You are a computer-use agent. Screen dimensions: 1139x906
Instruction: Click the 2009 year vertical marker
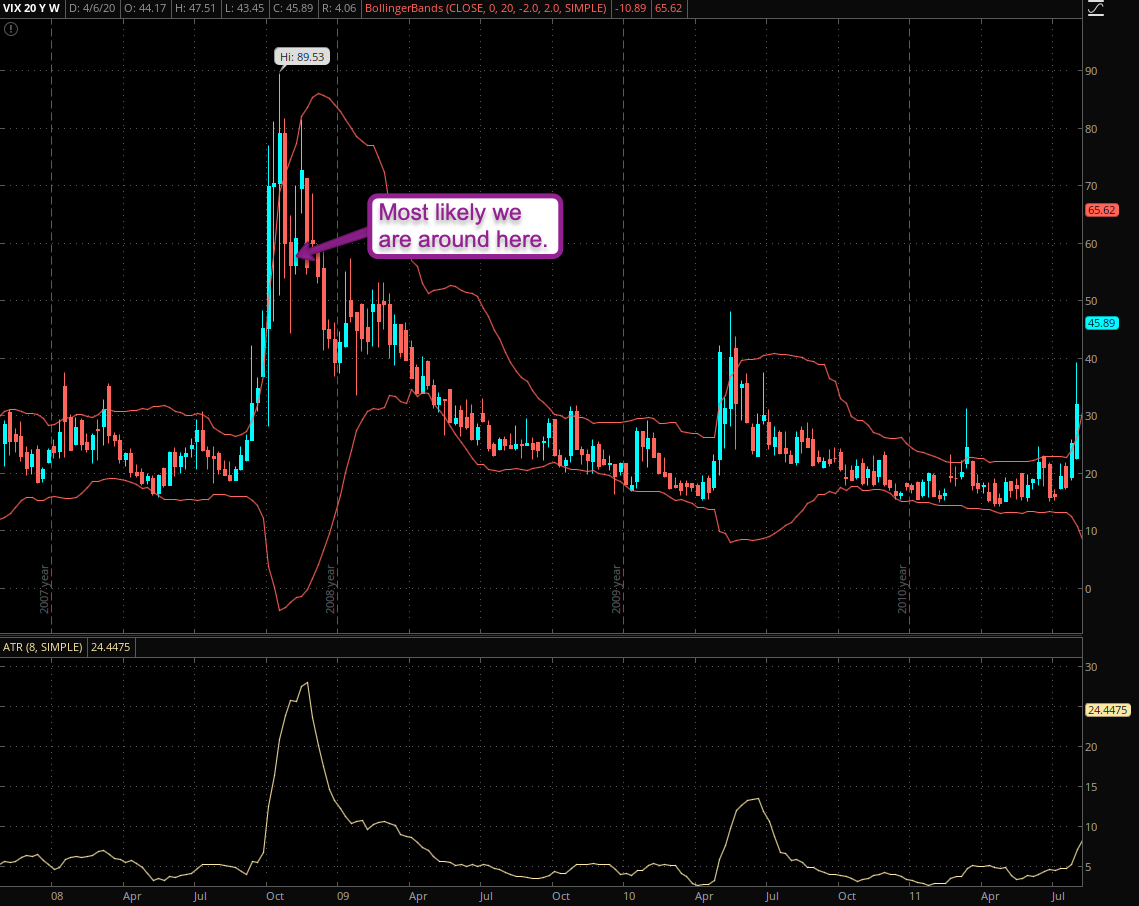coord(617,590)
